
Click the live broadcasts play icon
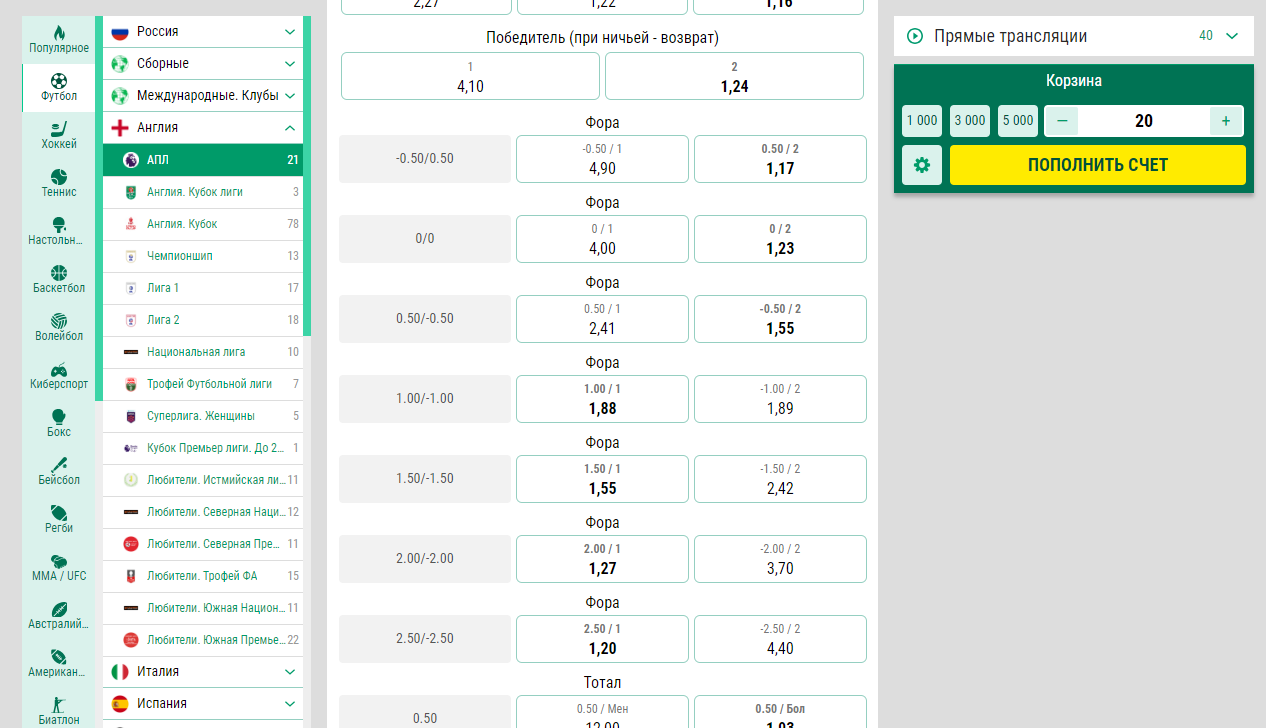[915, 36]
